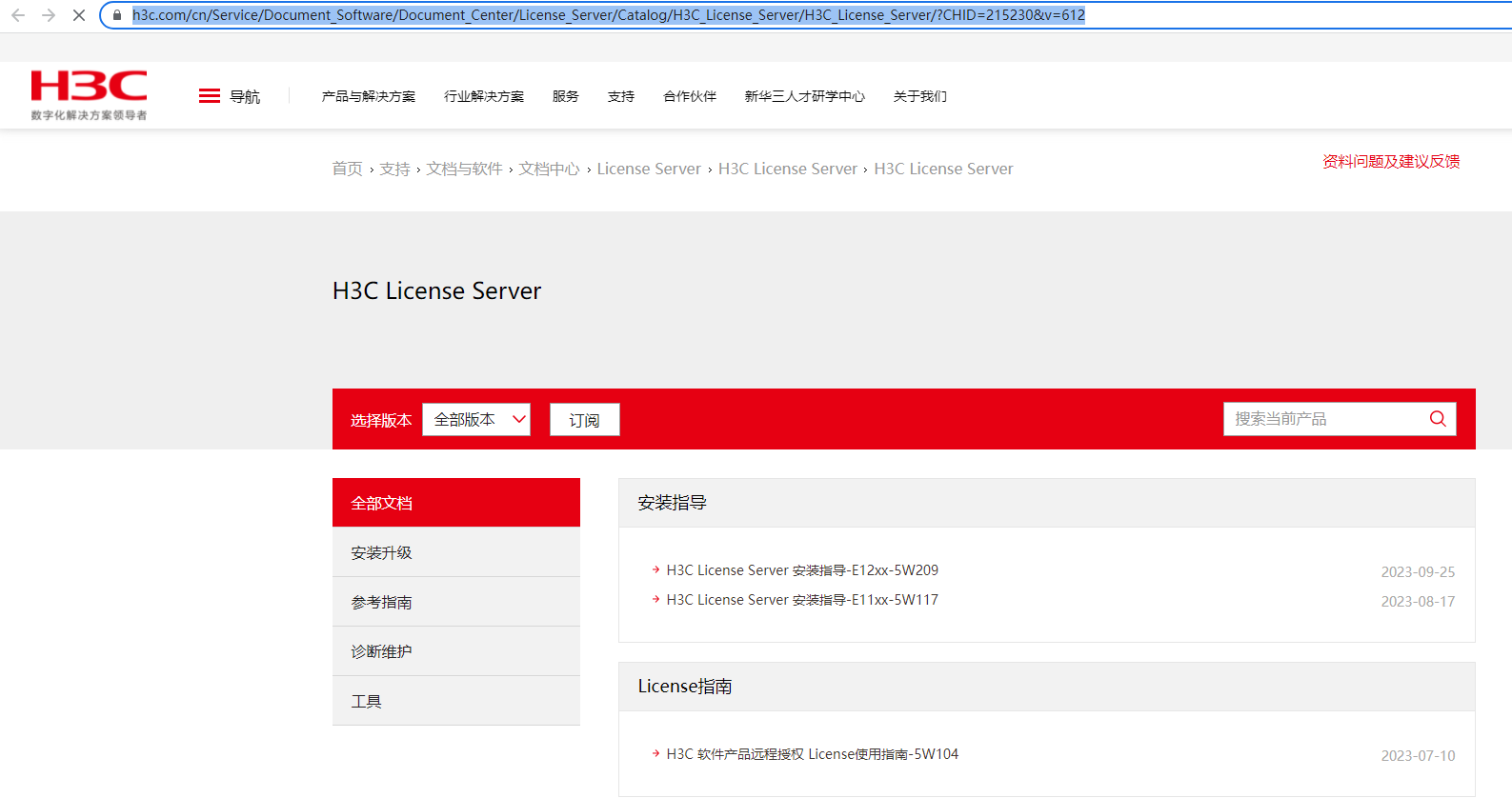Viewport: 1512px width, 798px height.
Task: Click the 订阅 subscribe button
Action: (584, 420)
